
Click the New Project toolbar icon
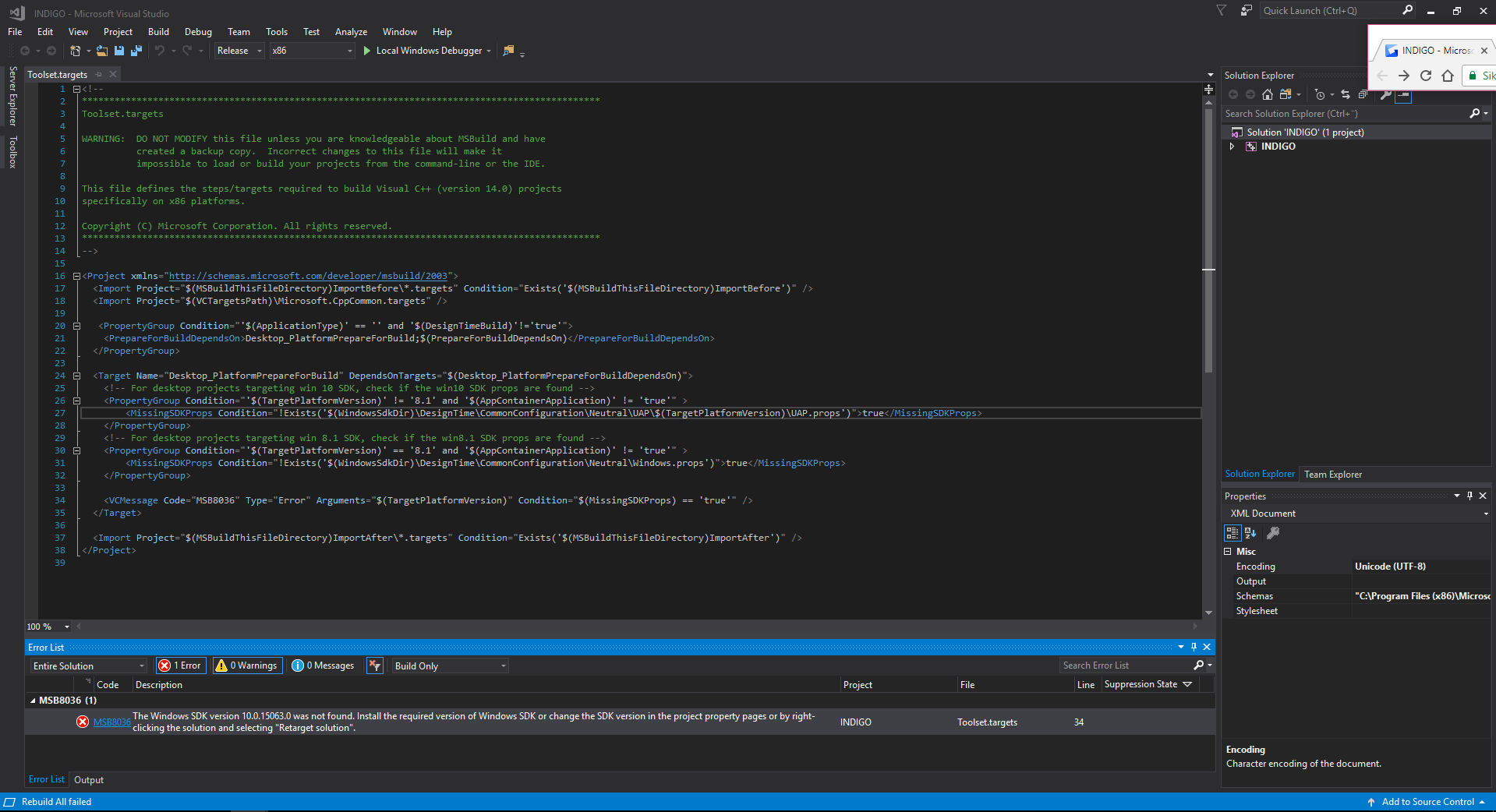point(76,51)
